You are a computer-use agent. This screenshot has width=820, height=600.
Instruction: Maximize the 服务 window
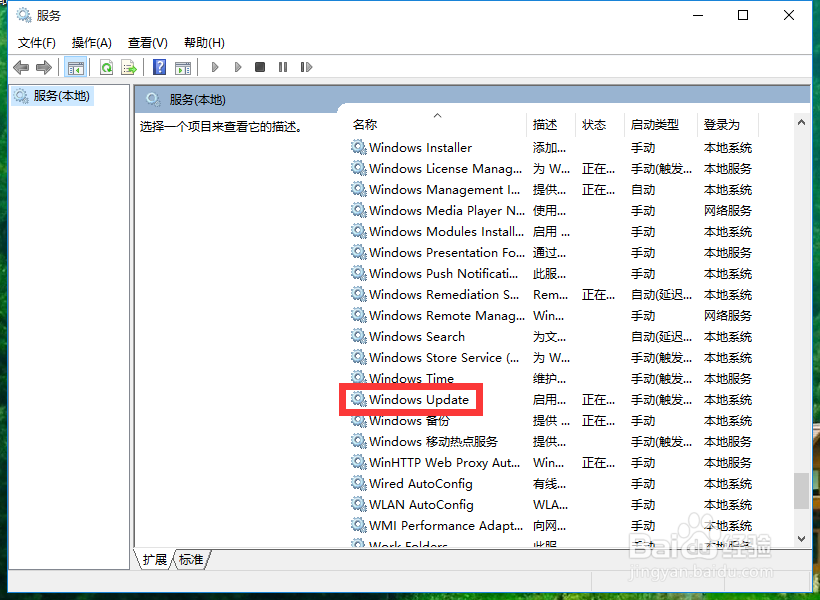[x=743, y=15]
